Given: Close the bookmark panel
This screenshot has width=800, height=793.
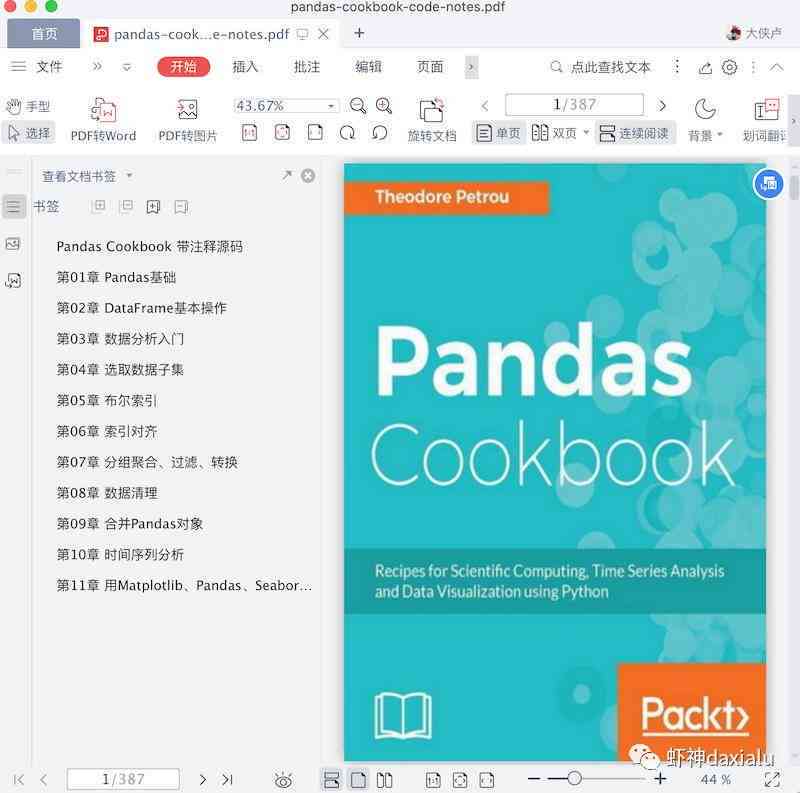Looking at the screenshot, I should (308, 176).
